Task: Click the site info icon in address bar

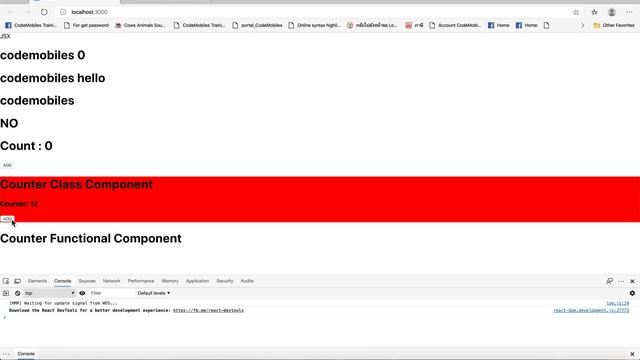Action: (x=63, y=12)
